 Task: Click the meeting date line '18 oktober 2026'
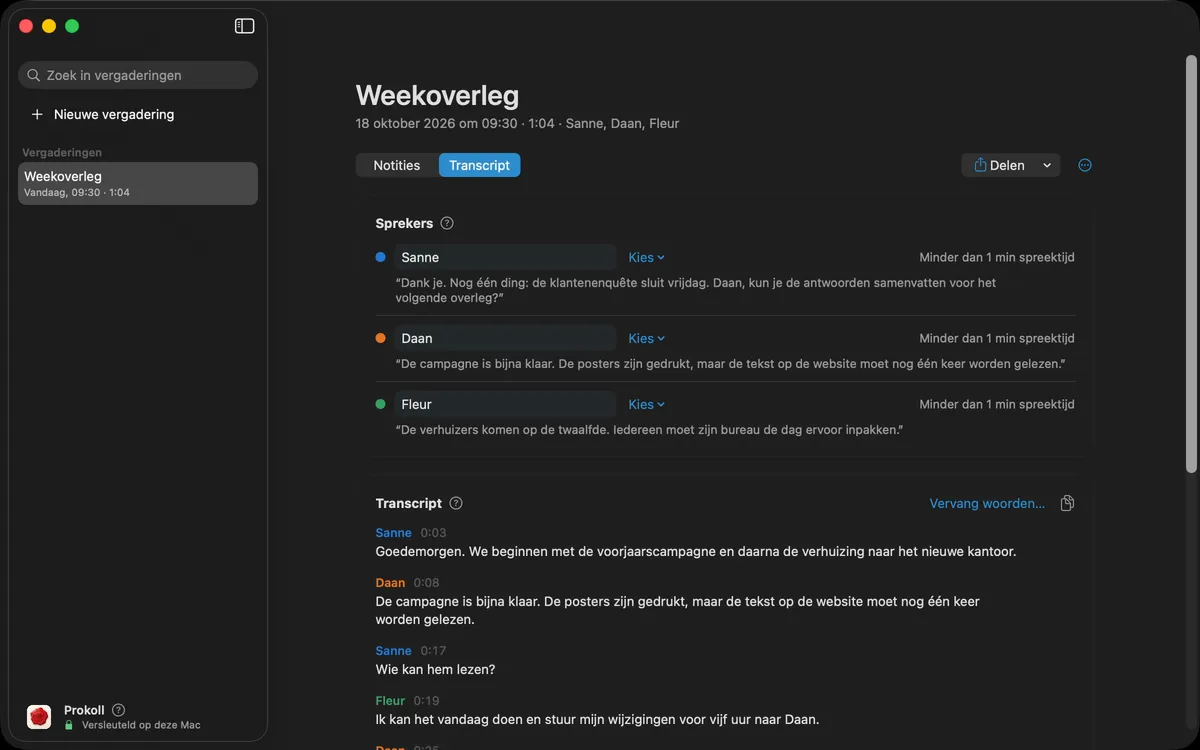click(x=517, y=124)
